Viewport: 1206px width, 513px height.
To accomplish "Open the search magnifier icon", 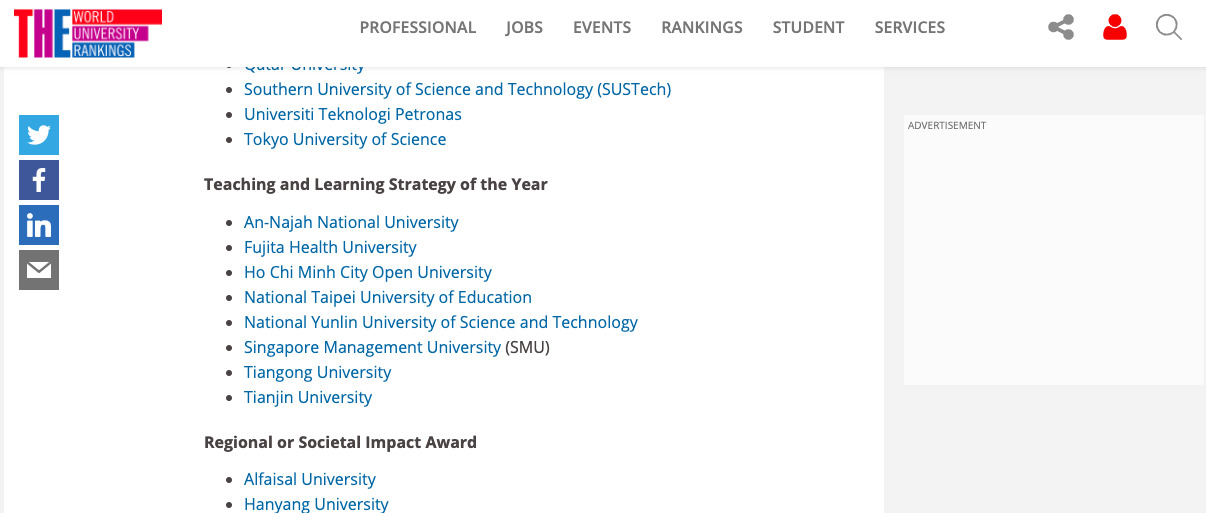I will 1169,28.
